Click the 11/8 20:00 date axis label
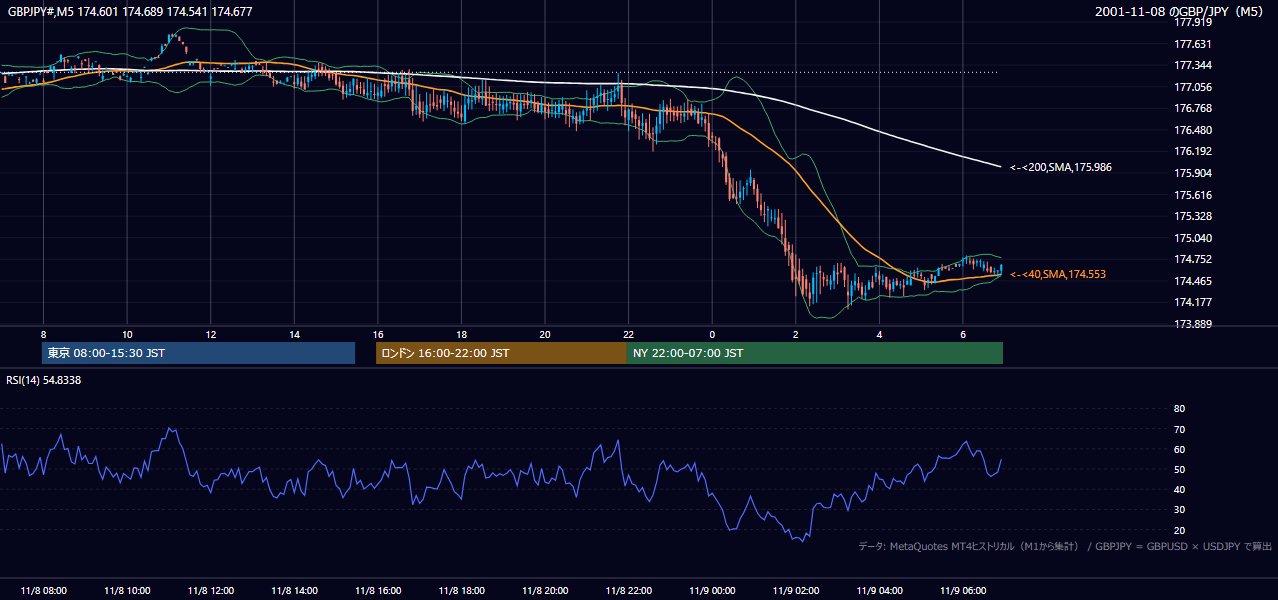 tap(545, 591)
